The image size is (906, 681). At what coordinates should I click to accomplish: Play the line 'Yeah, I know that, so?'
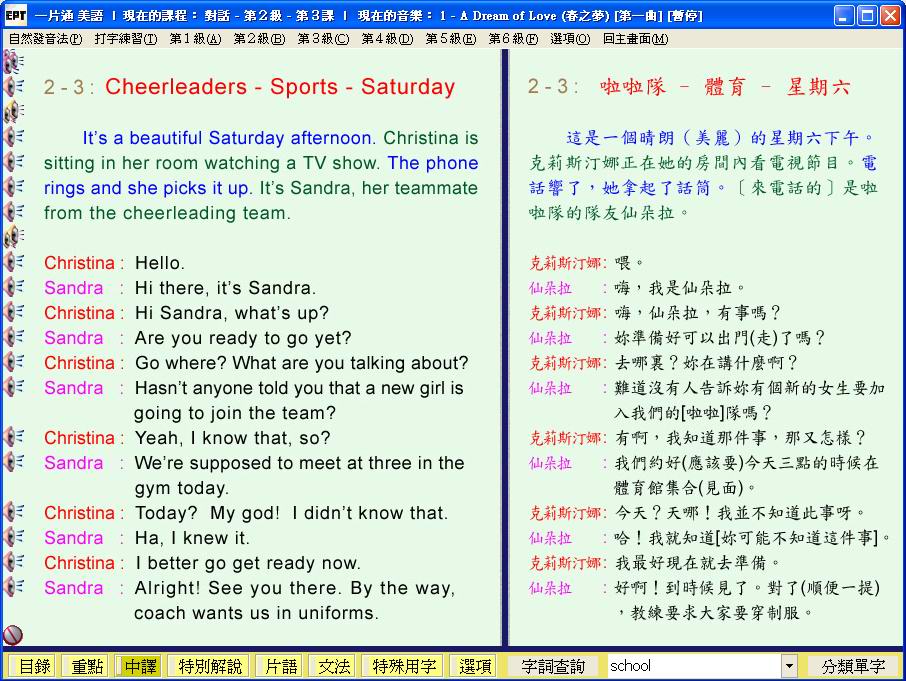pos(14,437)
